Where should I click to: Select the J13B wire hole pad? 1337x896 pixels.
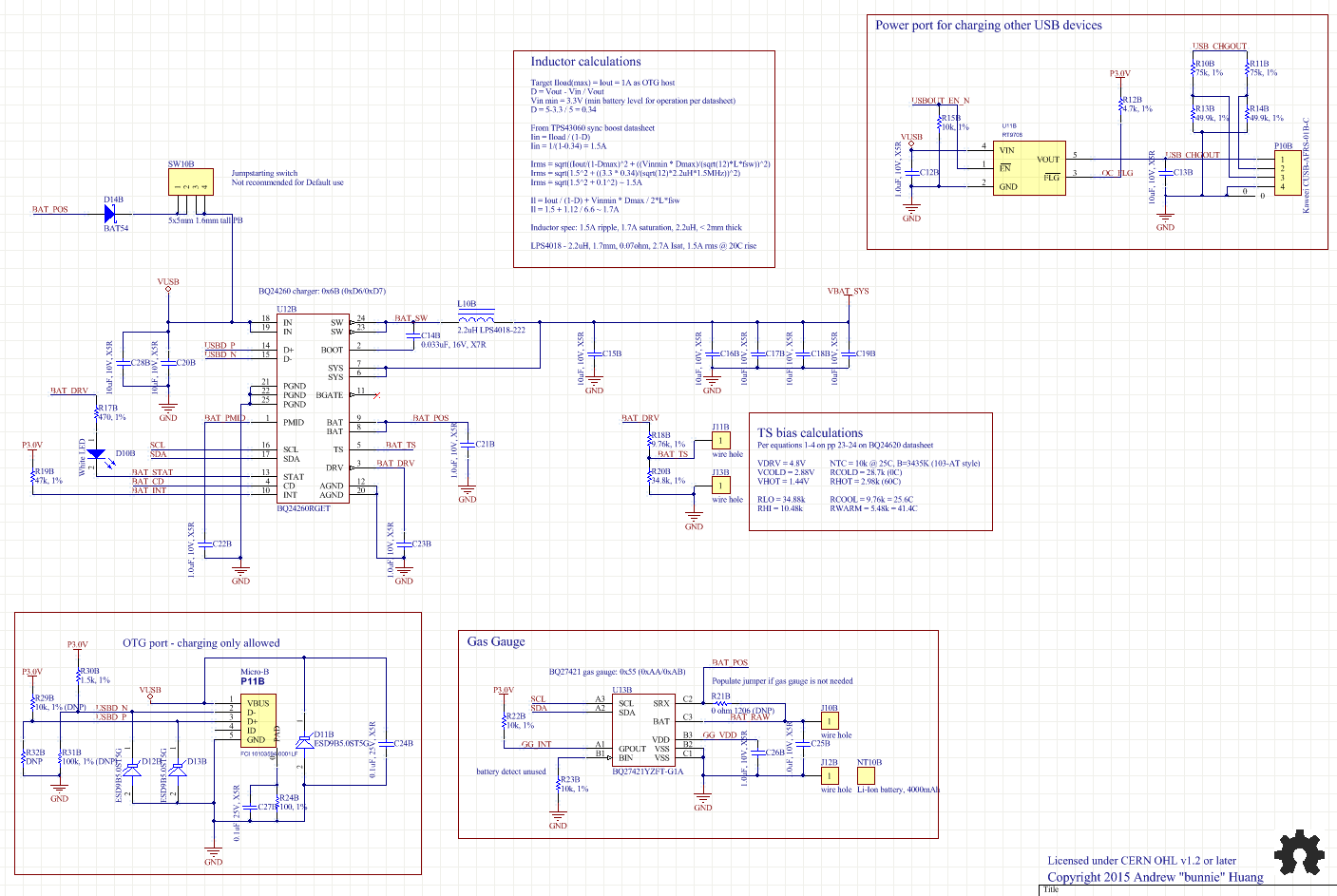tap(721, 486)
